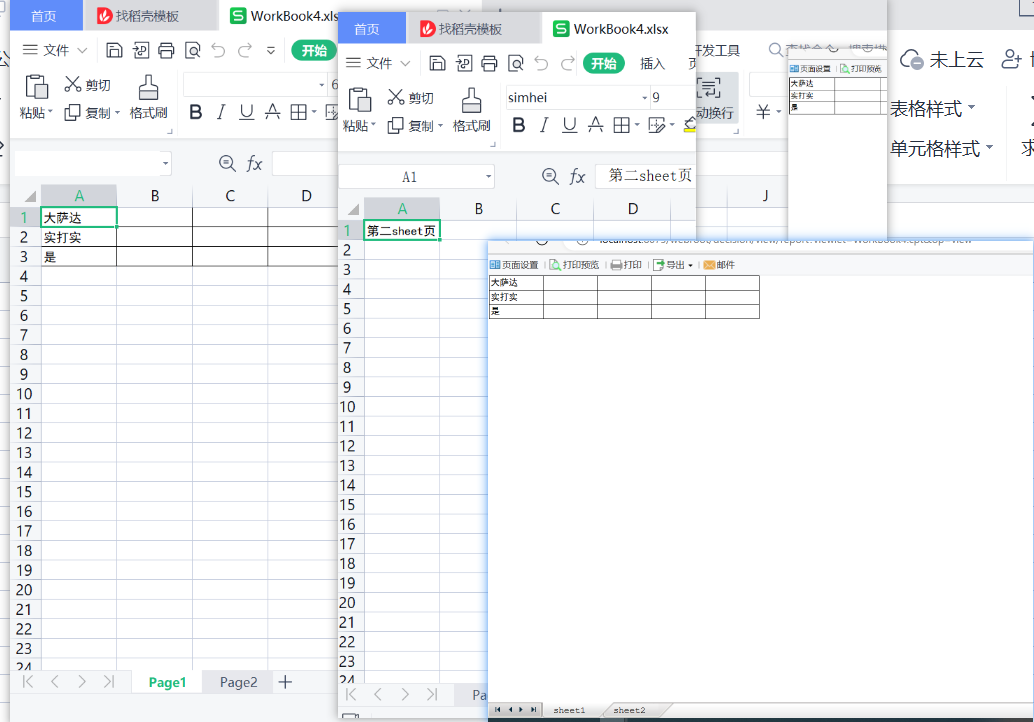Open 插入 ribbon tab in simhei window
The image size is (1034, 722).
(x=652, y=63)
